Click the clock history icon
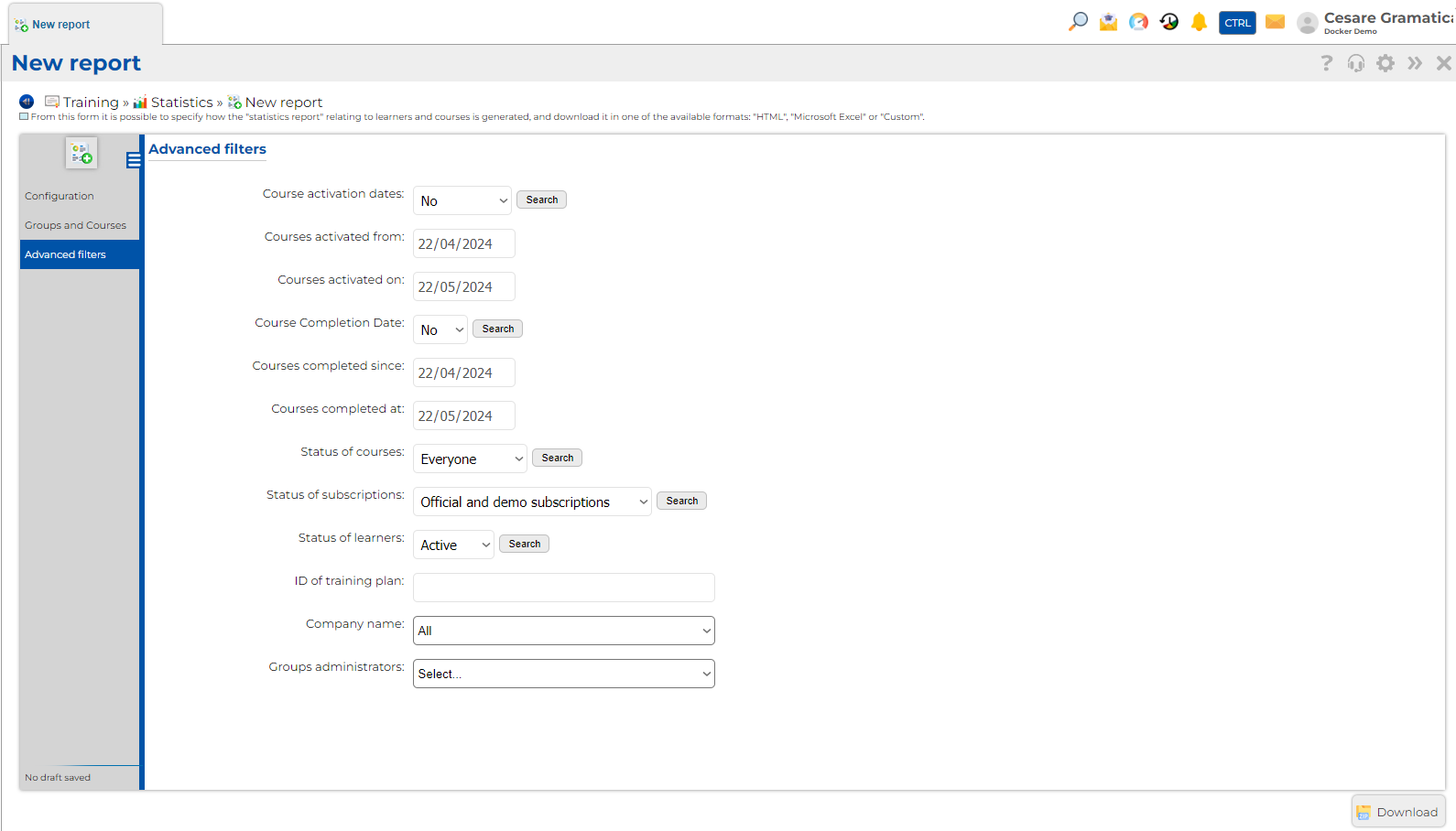The image size is (1456, 831). [x=1169, y=22]
